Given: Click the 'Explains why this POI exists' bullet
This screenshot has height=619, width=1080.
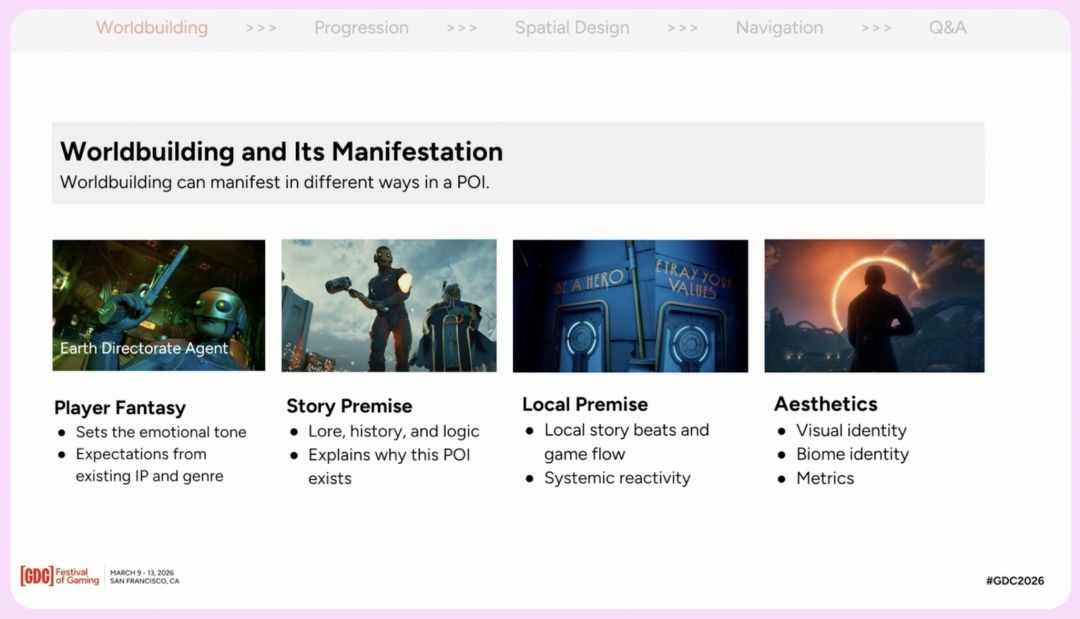Looking at the screenshot, I should 388,466.
